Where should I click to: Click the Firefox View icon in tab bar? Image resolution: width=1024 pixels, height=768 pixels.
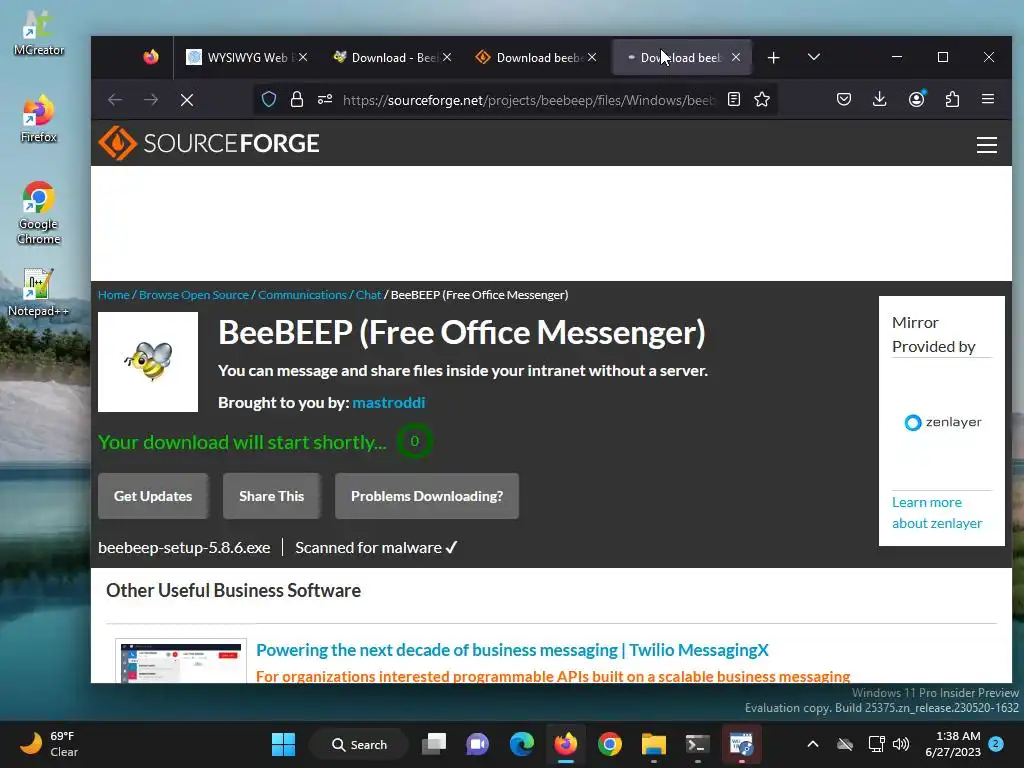click(151, 57)
